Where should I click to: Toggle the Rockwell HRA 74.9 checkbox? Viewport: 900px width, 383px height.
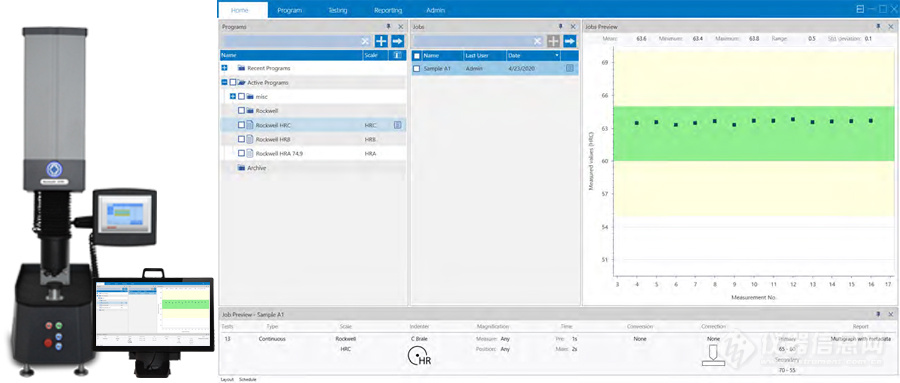[x=242, y=153]
